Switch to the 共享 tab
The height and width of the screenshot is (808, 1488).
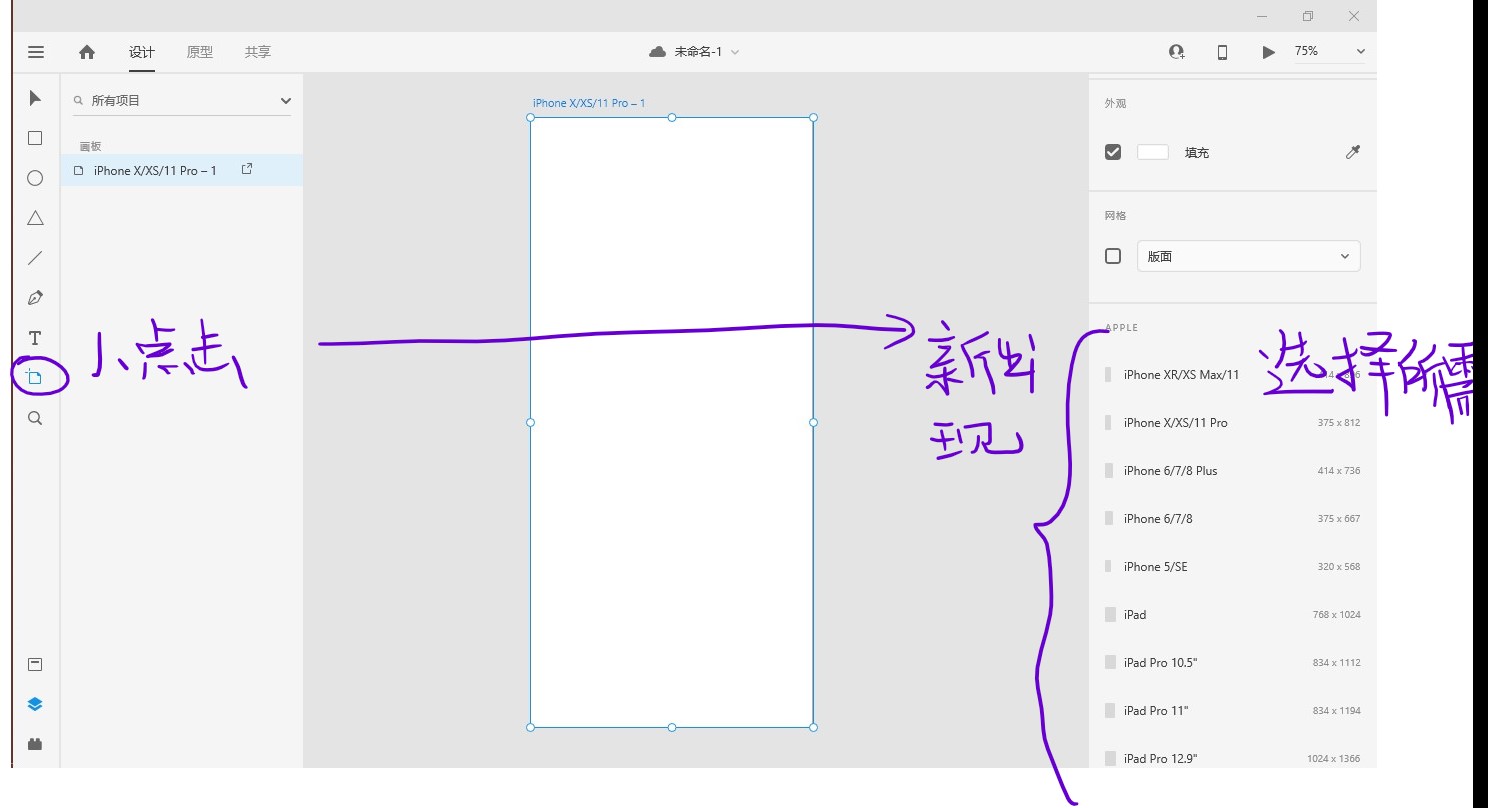coord(258,52)
